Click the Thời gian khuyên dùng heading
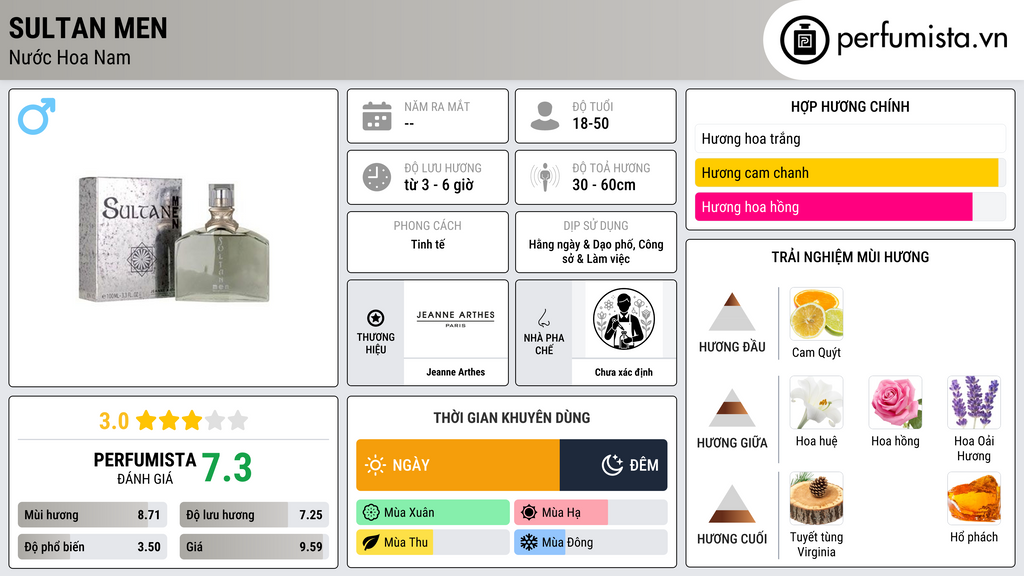Viewport: 1024px width, 576px height. [512, 418]
